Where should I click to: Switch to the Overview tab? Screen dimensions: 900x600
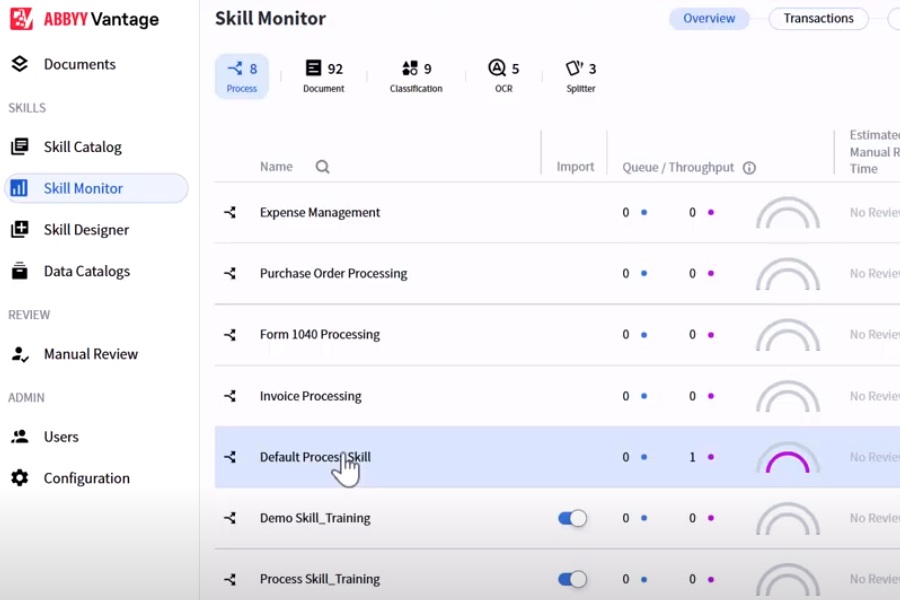tap(709, 18)
